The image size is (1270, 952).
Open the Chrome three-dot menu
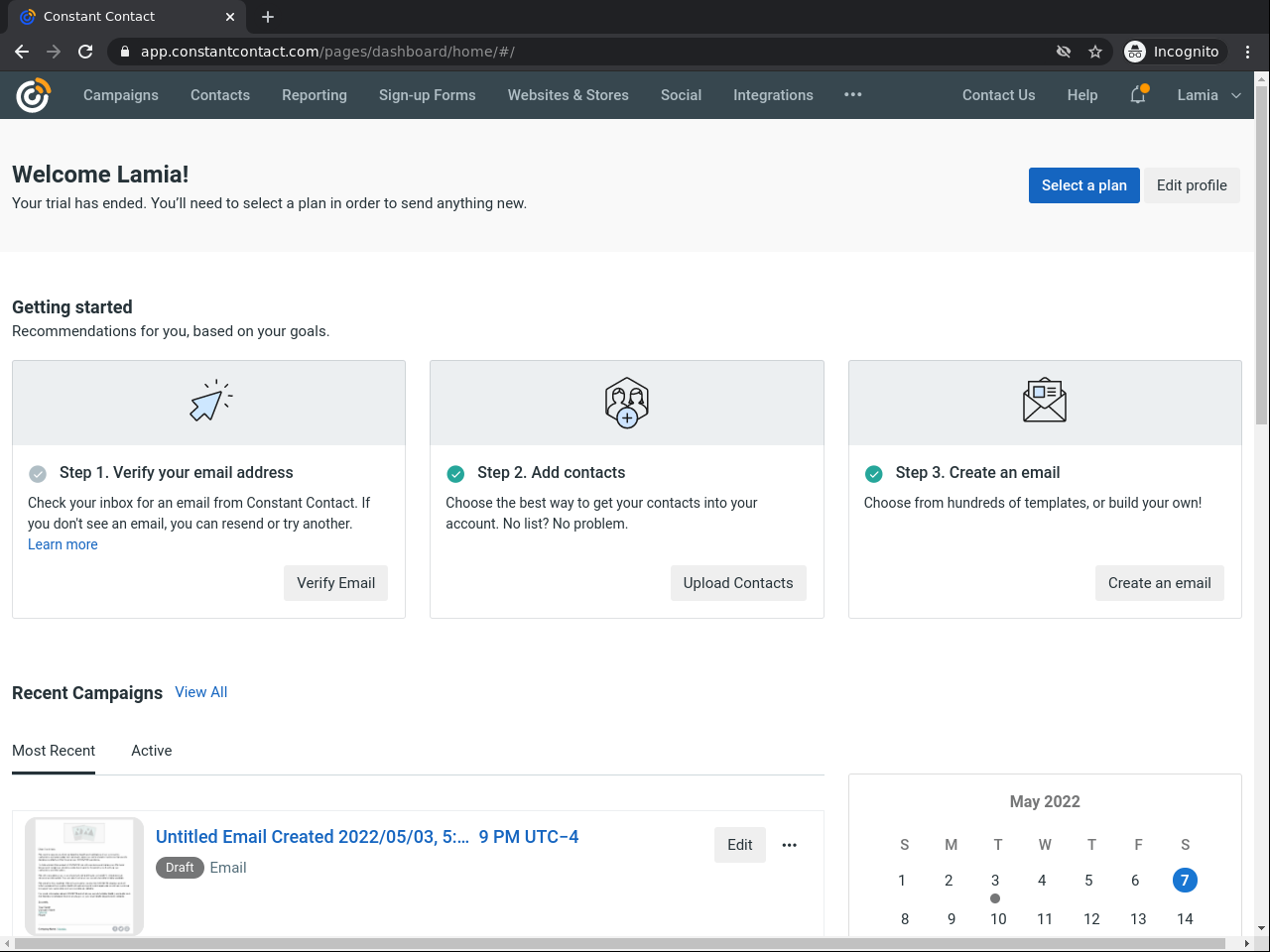1248,52
